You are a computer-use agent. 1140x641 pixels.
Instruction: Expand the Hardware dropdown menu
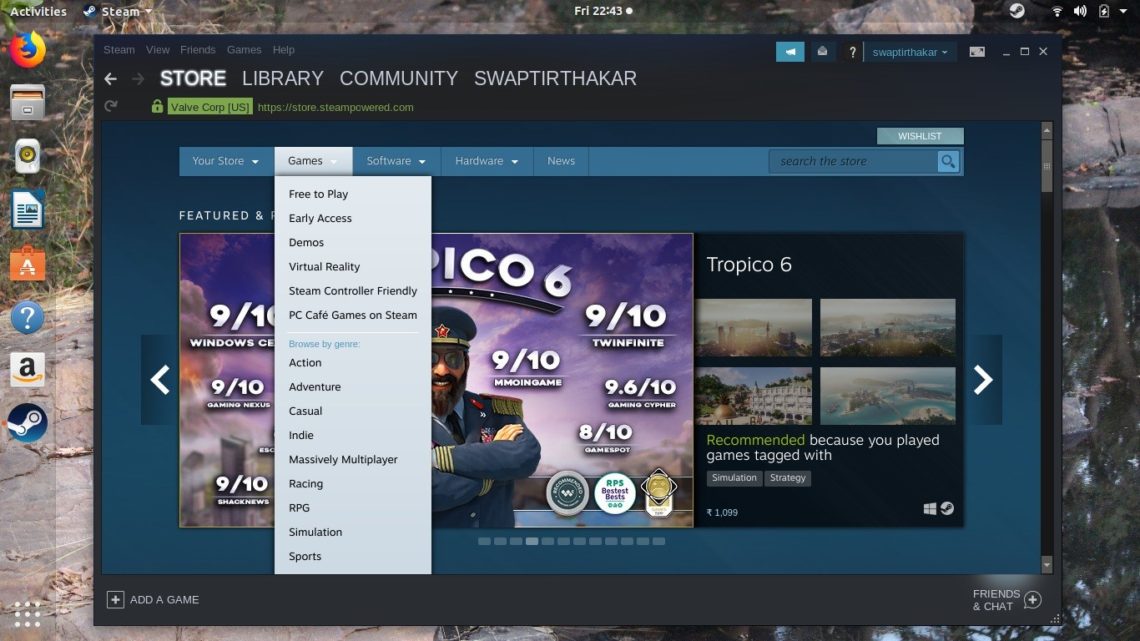[x=486, y=161]
